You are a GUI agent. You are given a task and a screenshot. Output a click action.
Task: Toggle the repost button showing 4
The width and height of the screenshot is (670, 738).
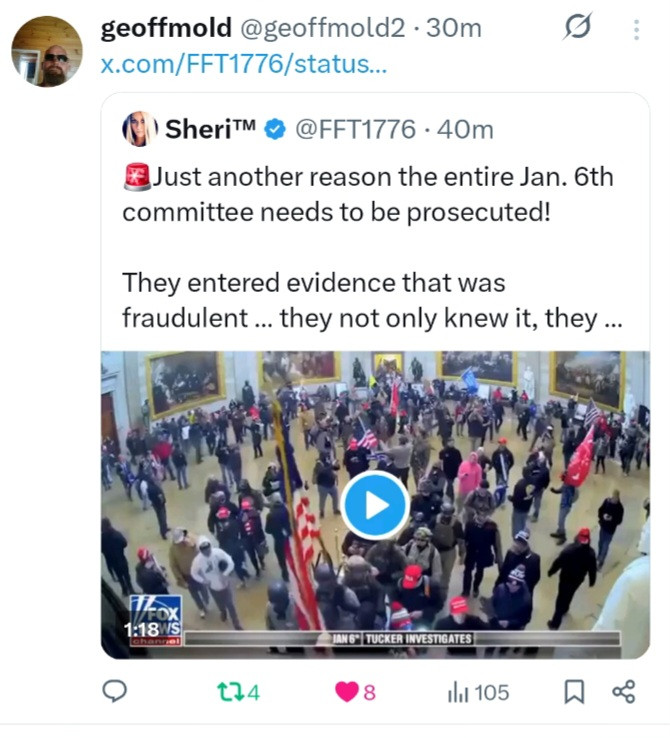238,692
